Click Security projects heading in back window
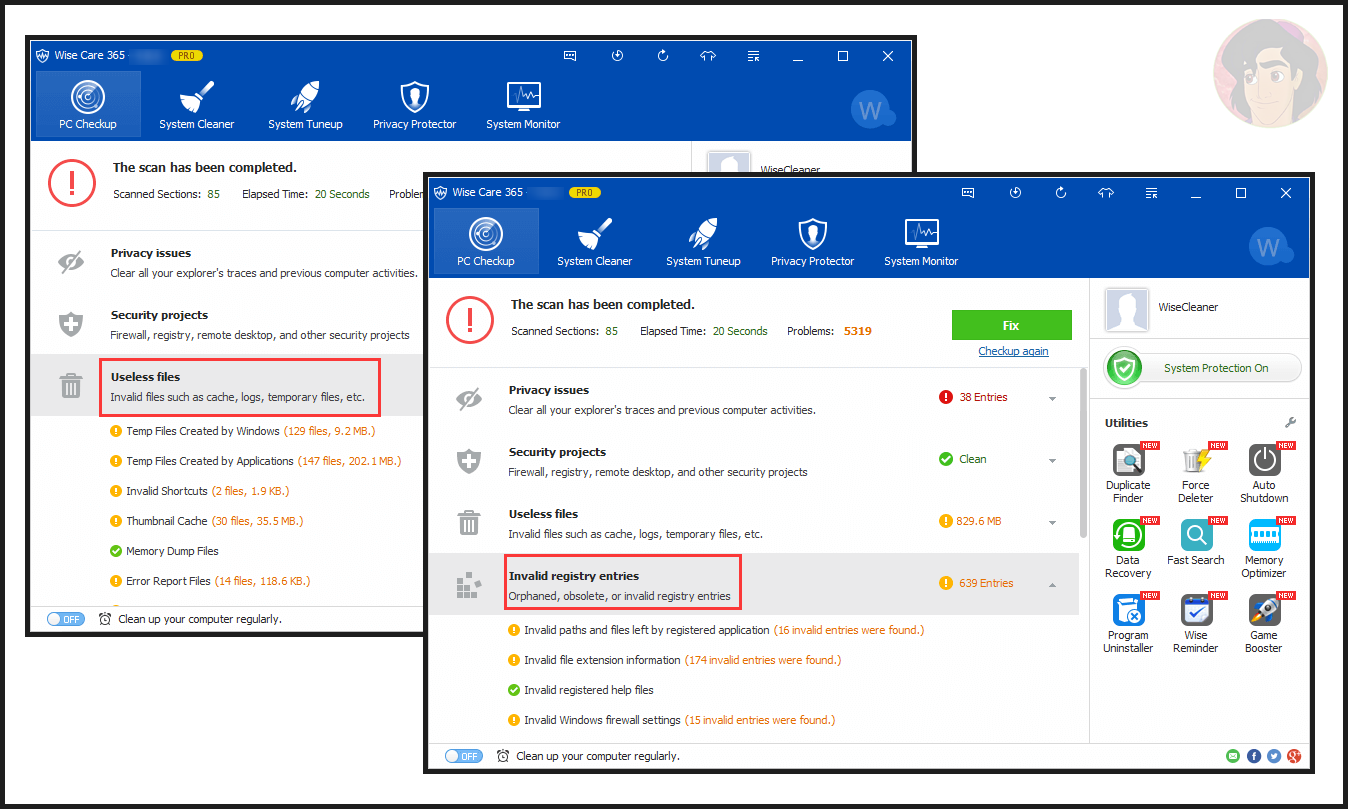 (x=160, y=315)
